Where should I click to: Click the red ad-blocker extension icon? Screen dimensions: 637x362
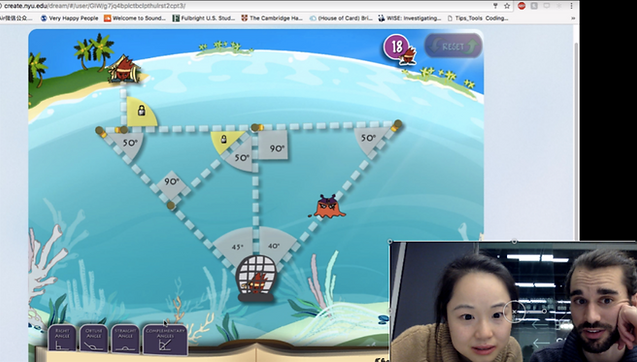click(x=522, y=6)
